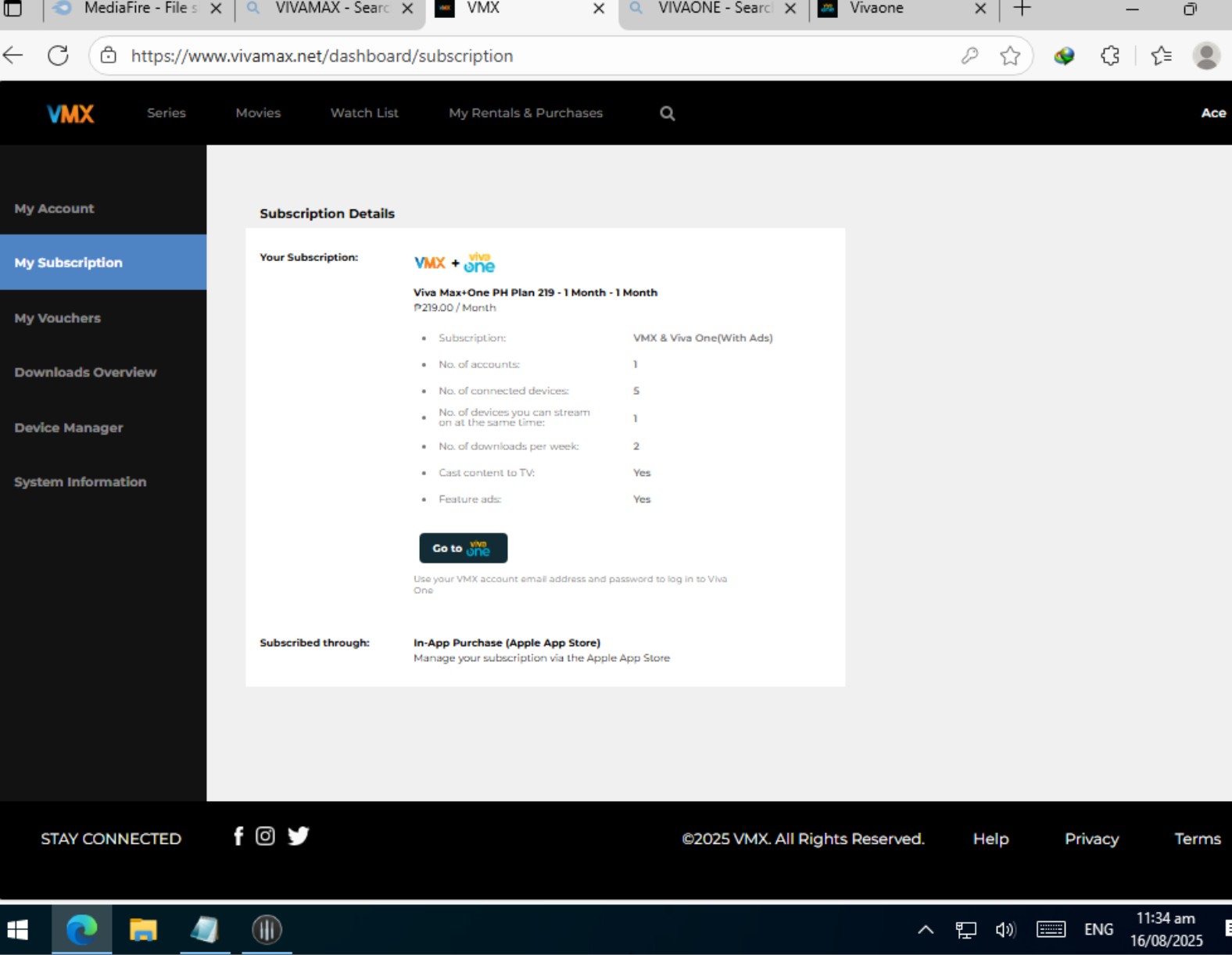1232x955 pixels.
Task: Open the Terms footer link
Action: click(x=1197, y=839)
